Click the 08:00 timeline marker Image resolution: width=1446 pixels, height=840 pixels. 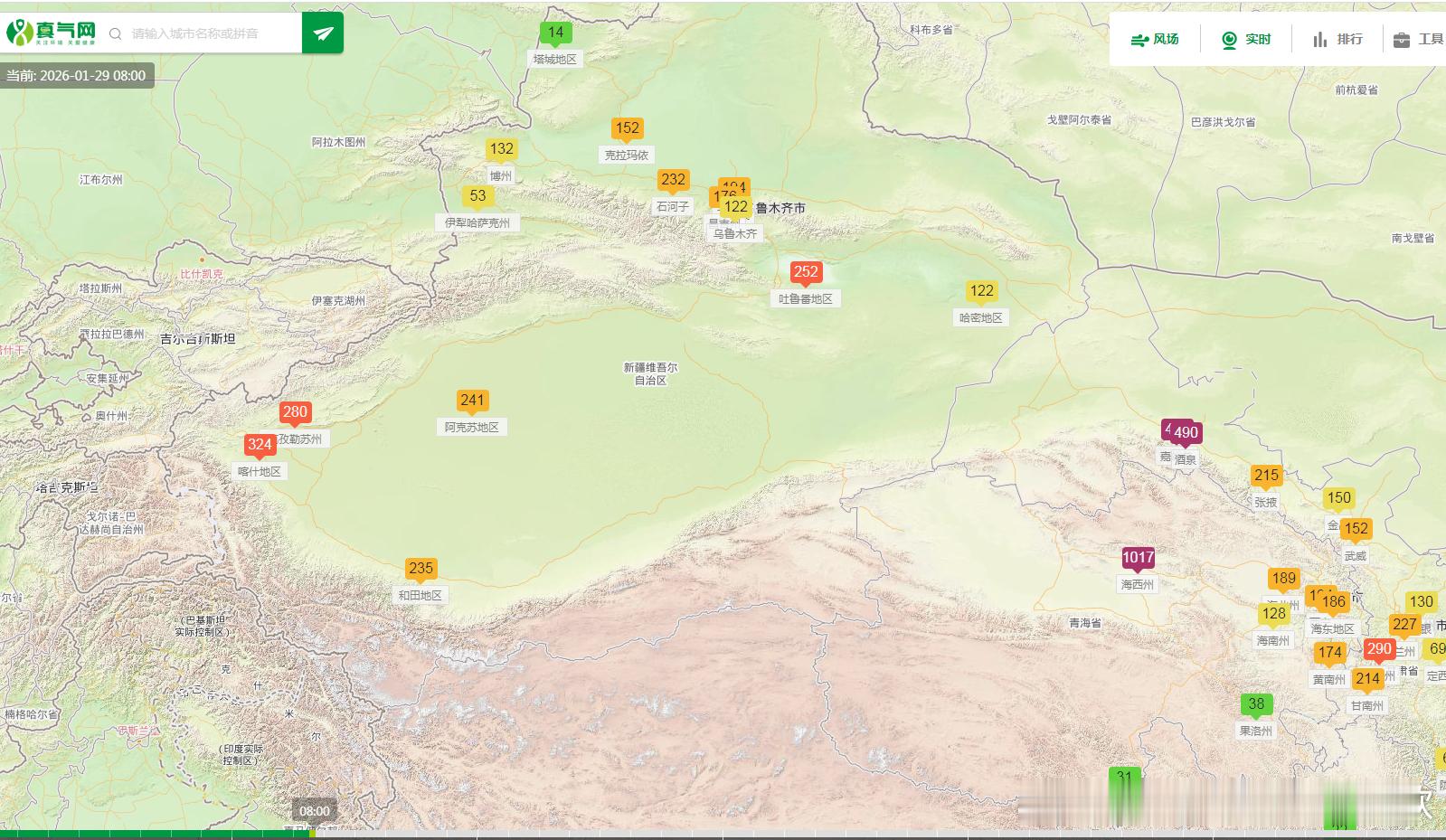[315, 811]
